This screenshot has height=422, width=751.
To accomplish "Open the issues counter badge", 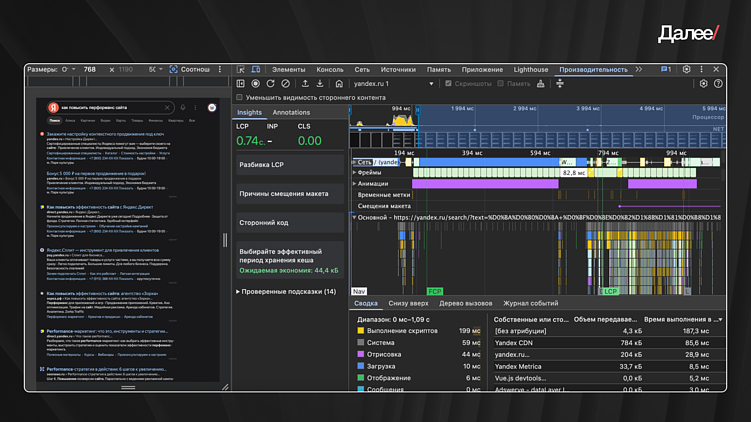I will (666, 69).
